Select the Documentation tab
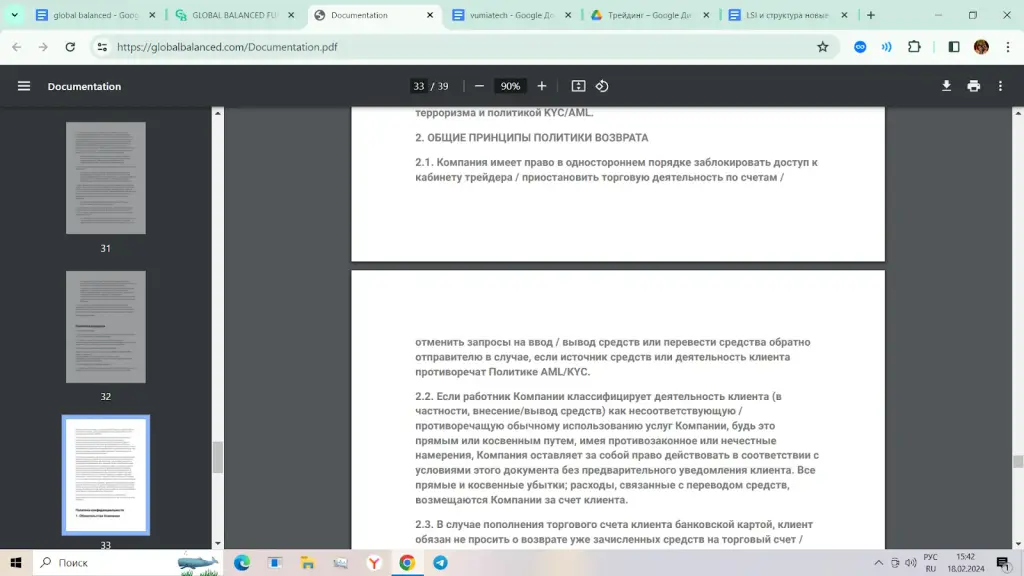 point(374,15)
